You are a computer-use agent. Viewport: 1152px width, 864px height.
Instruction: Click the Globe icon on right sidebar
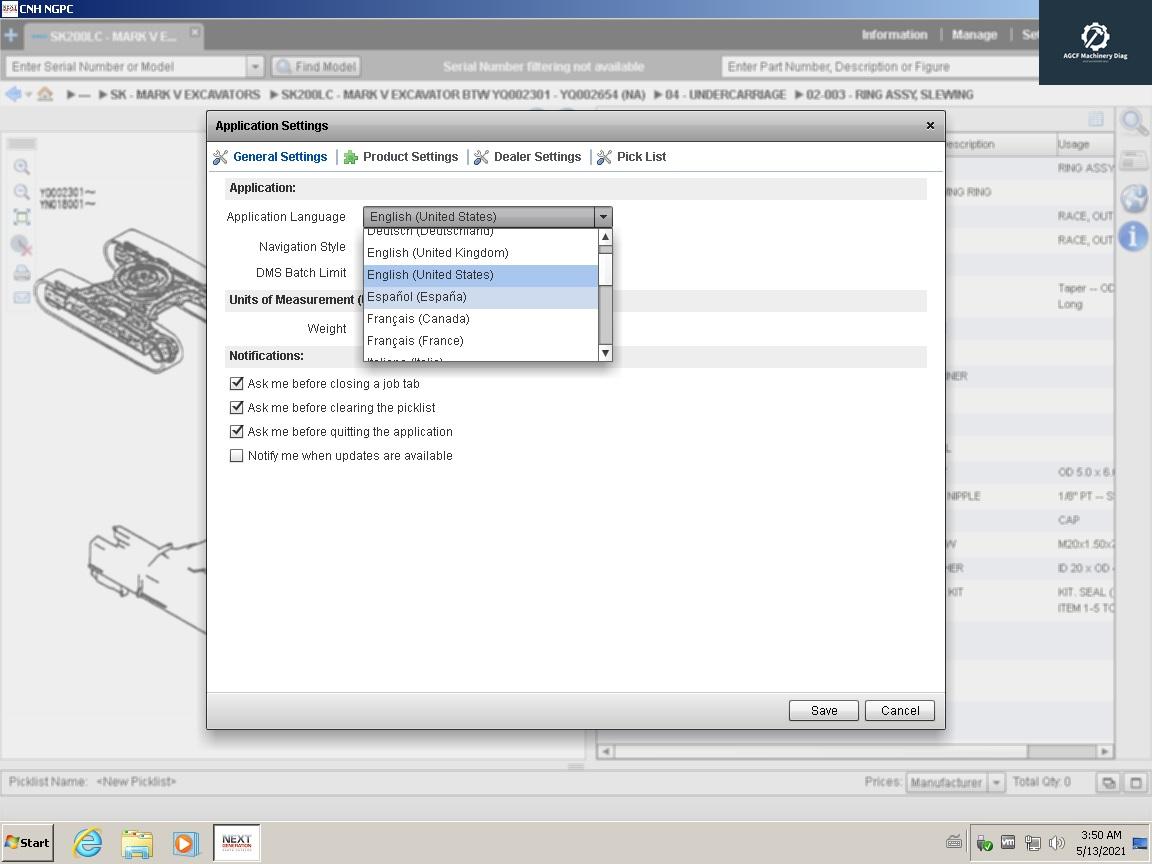point(1134,196)
